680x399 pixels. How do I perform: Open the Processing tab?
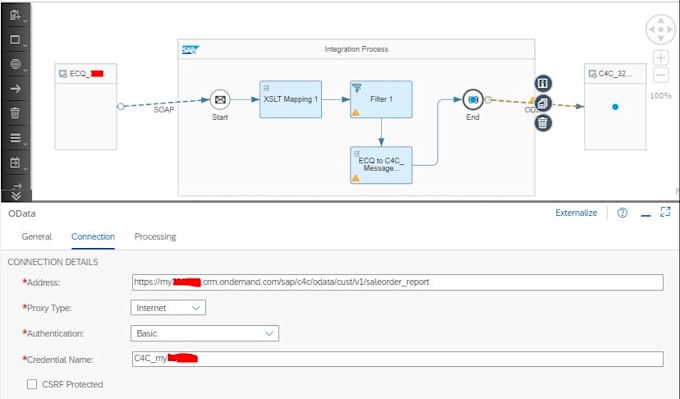[x=155, y=236]
